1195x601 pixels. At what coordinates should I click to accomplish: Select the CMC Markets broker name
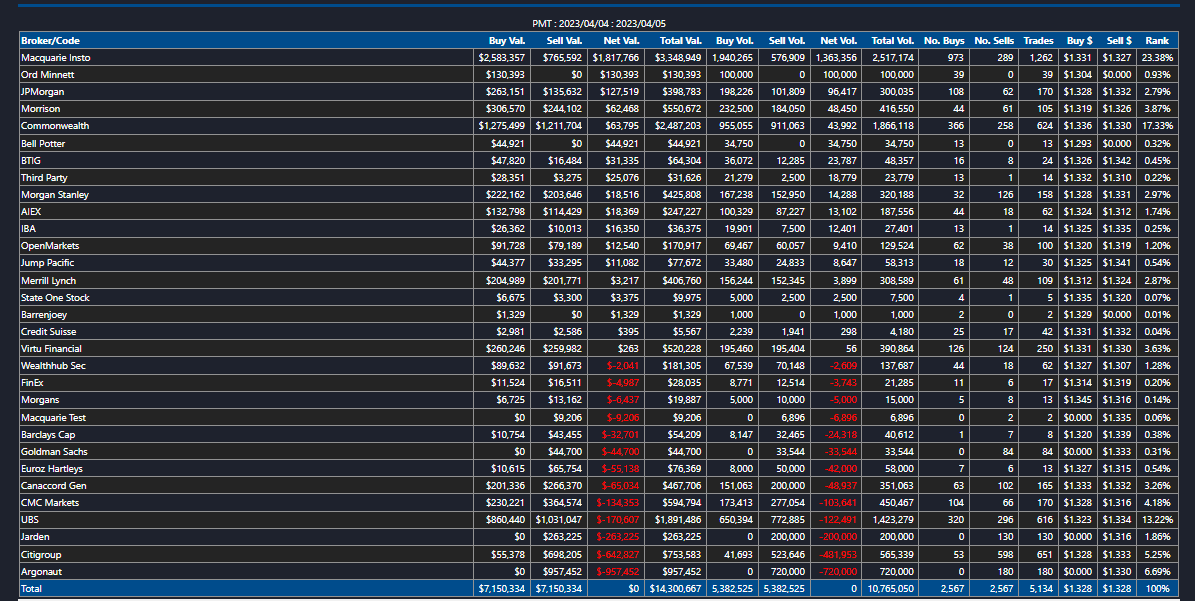(50, 503)
